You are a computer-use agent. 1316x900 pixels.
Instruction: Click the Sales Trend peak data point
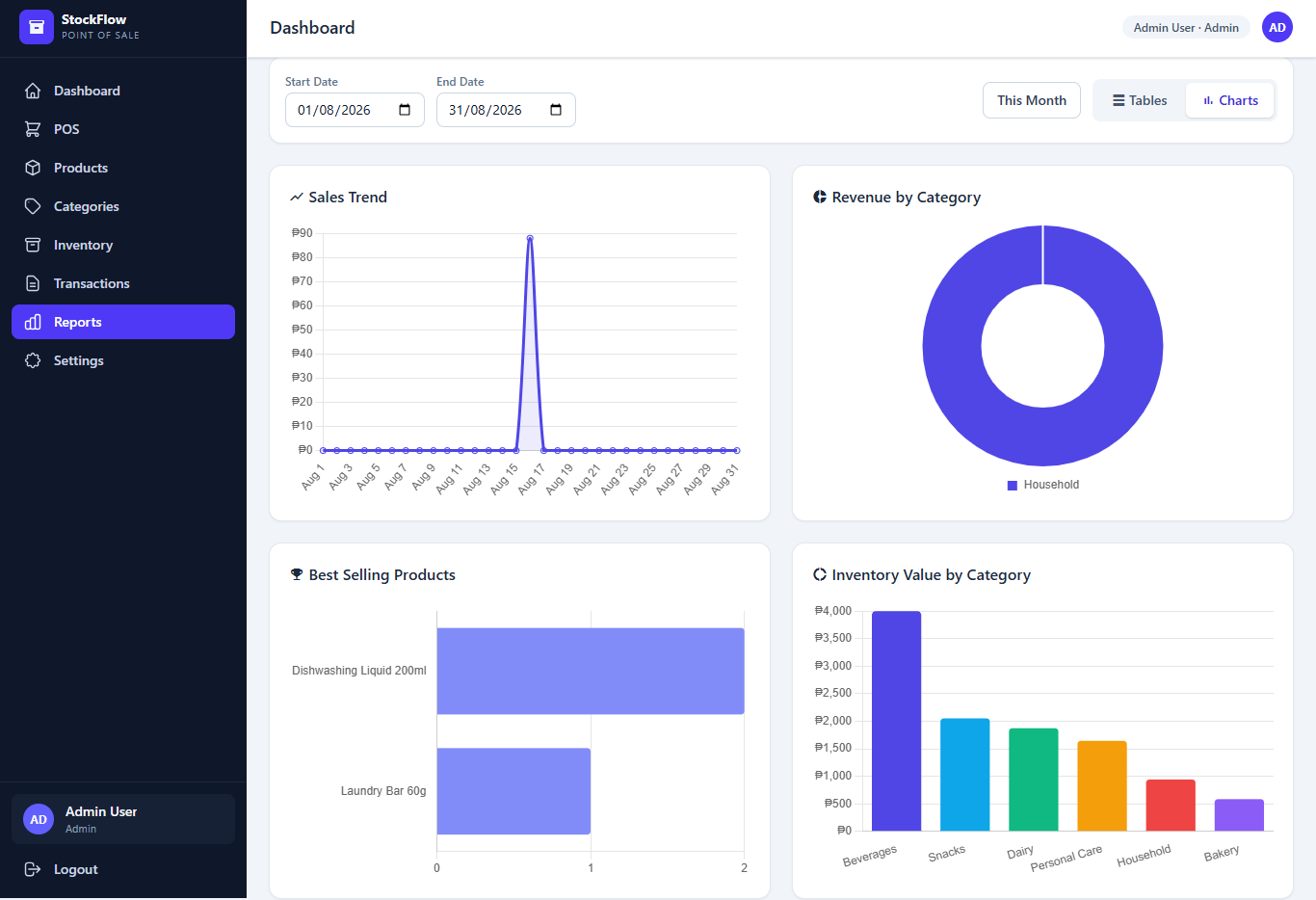pyautogui.click(x=530, y=238)
